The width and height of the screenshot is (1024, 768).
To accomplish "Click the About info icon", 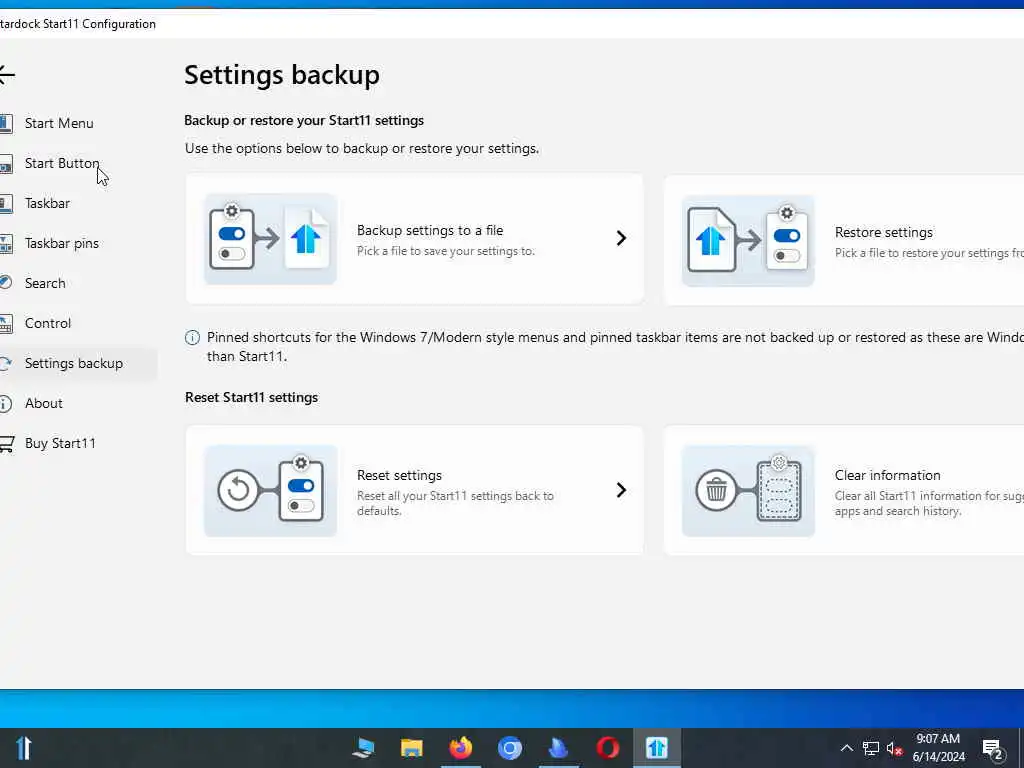I will point(5,404).
